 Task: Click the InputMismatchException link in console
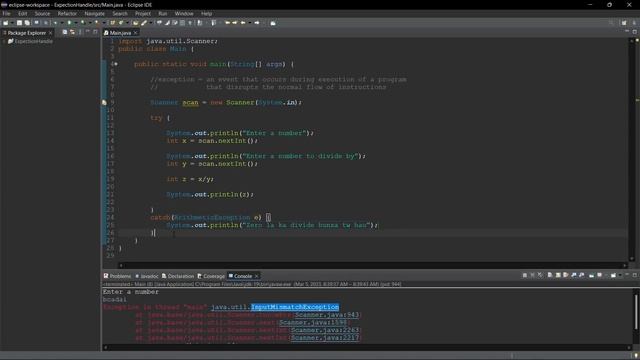(295, 307)
